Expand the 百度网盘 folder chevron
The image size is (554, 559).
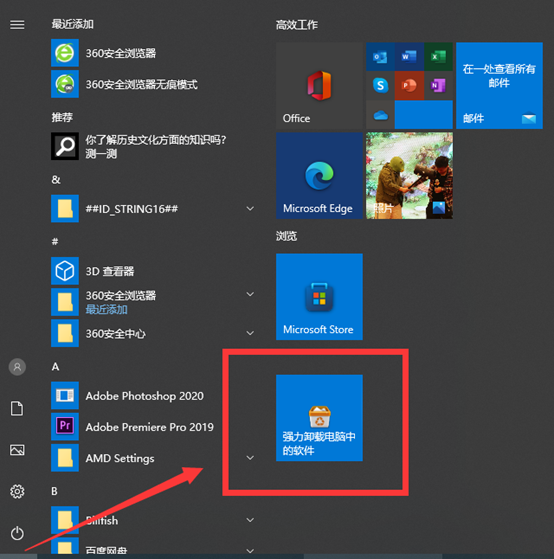coord(250,551)
